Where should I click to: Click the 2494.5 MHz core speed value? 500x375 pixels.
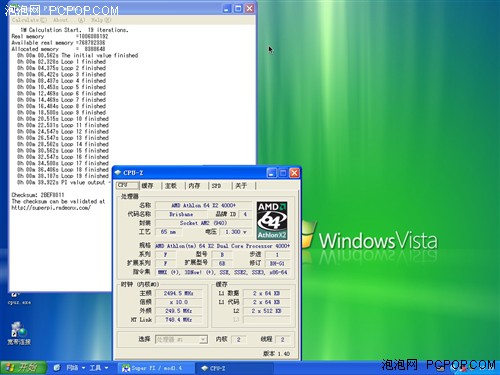[x=178, y=293]
